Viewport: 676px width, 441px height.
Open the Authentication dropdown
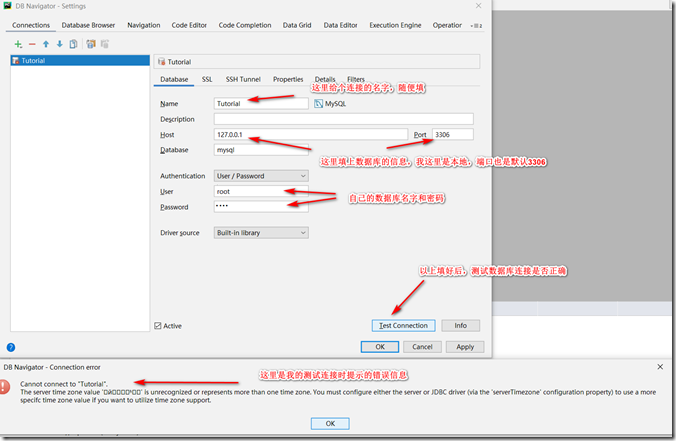point(261,176)
